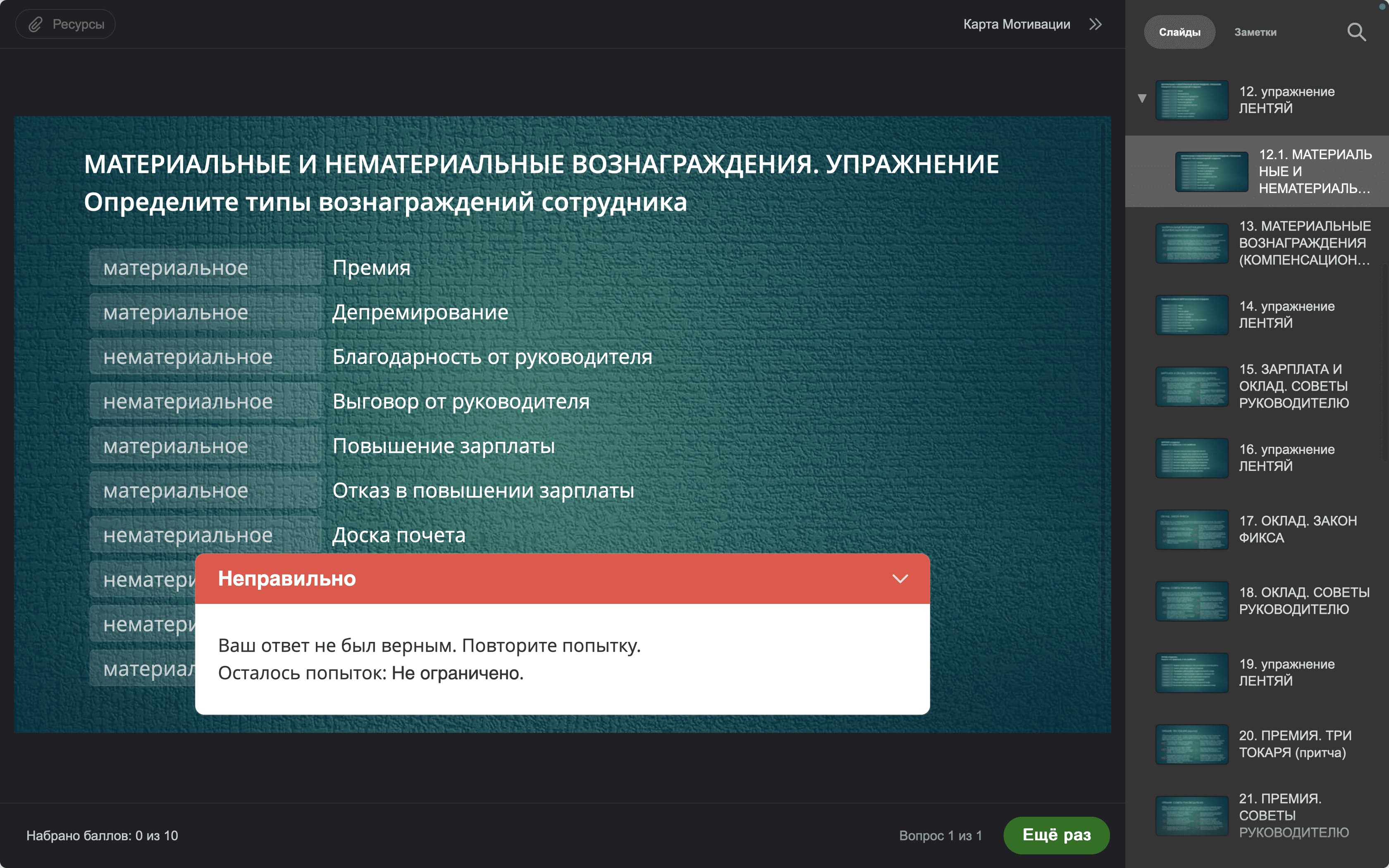Open dropdown beside Доска почета

click(x=205, y=535)
